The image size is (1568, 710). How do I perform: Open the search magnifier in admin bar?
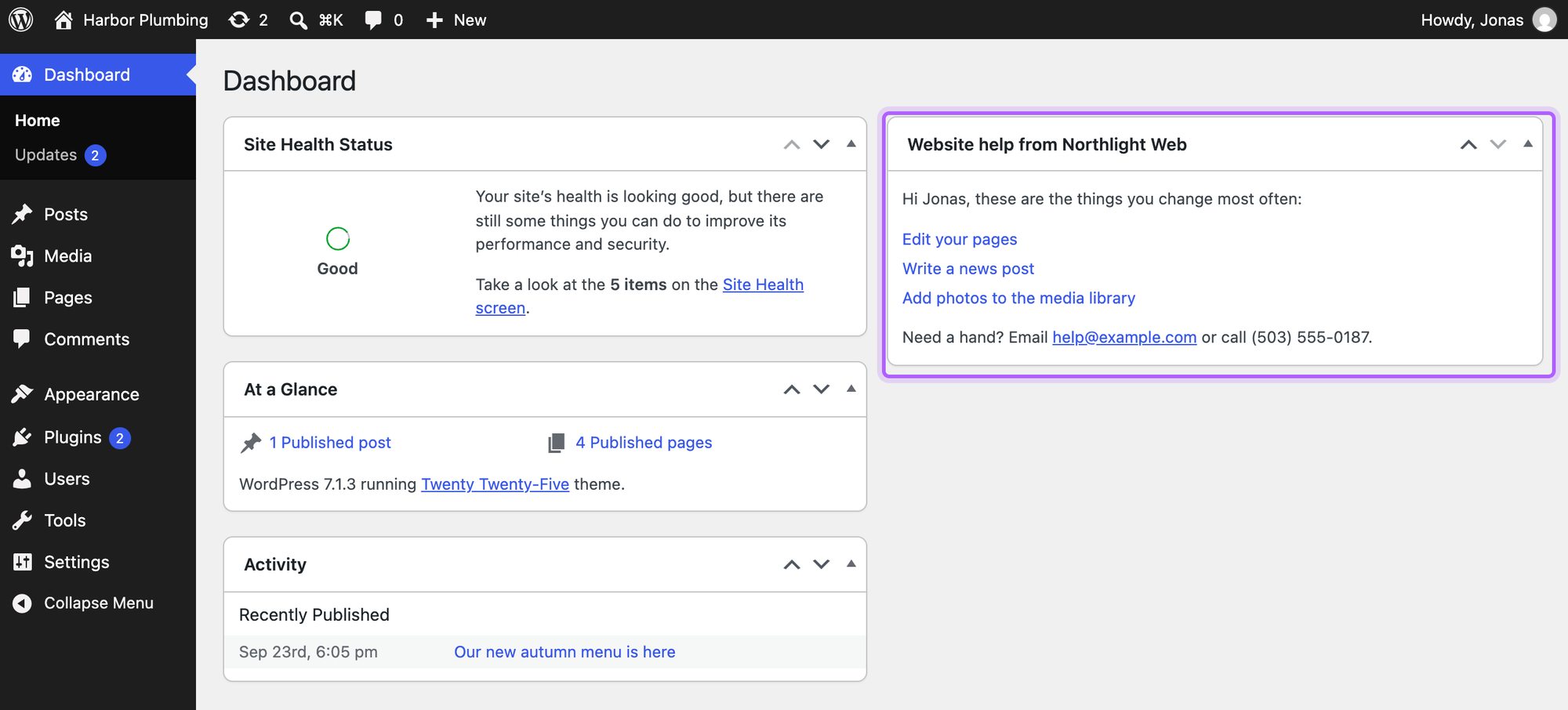(x=298, y=20)
